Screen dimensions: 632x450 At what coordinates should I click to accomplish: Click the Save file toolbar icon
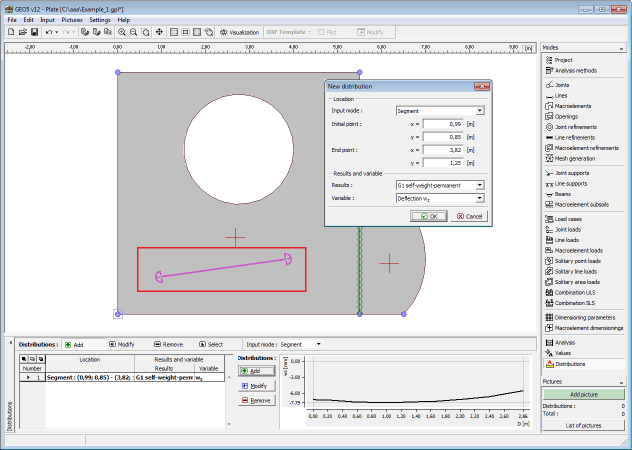click(x=35, y=32)
